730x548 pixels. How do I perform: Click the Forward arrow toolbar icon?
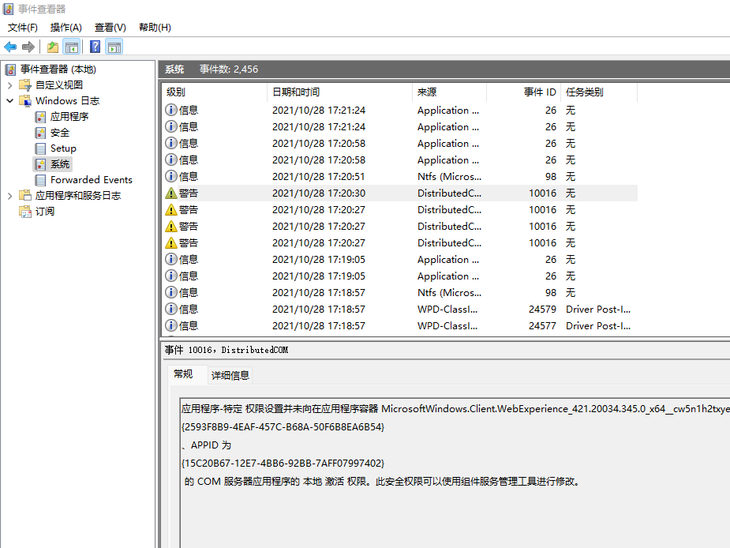point(29,47)
